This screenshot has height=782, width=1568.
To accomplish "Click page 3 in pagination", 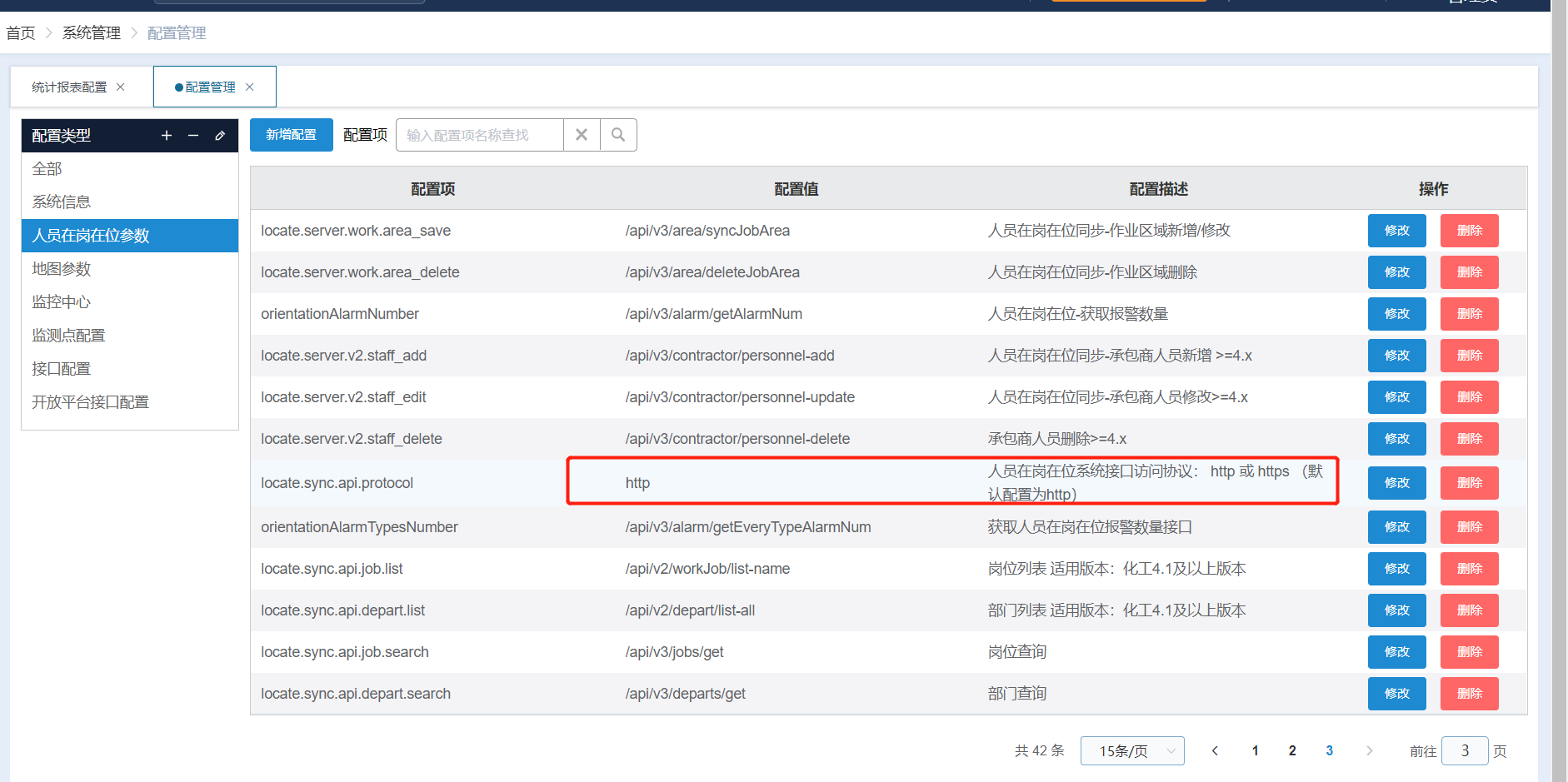I will click(x=1330, y=750).
